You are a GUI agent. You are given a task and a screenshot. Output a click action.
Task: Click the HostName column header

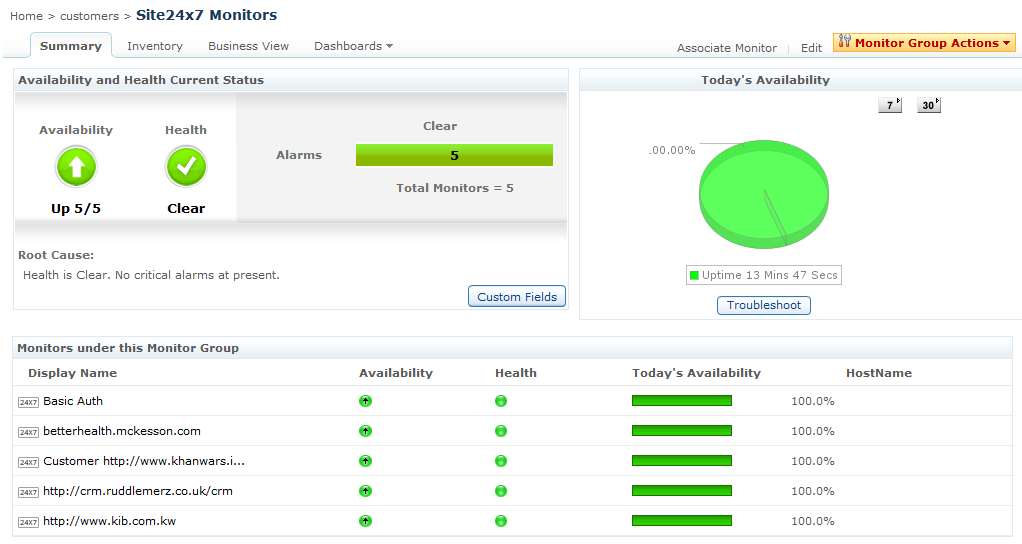(x=879, y=373)
